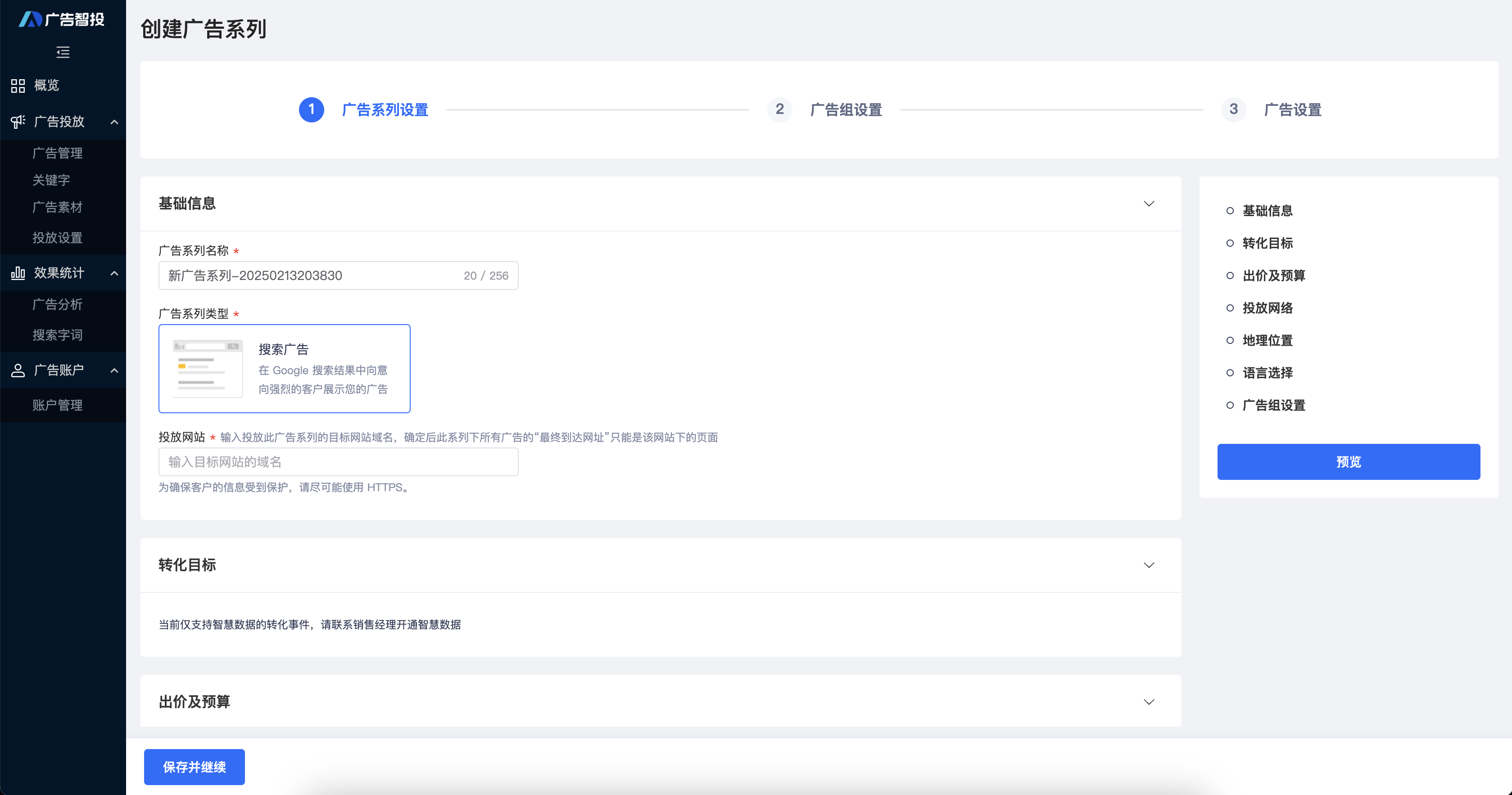Click the step 3 circle icon
The image size is (1512, 795).
pyautogui.click(x=1233, y=110)
